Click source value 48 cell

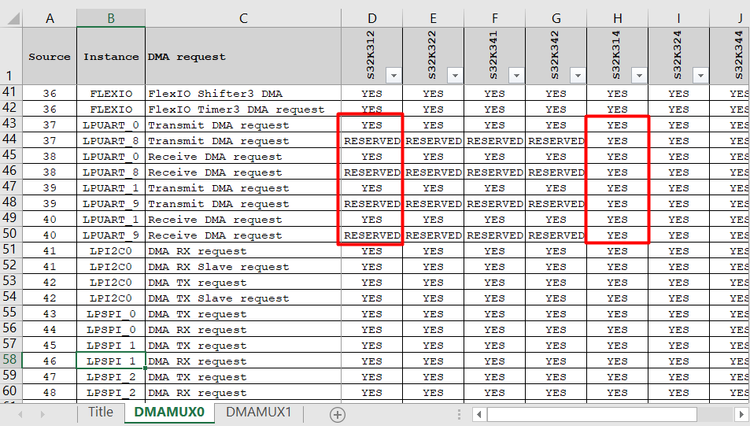pos(49,393)
